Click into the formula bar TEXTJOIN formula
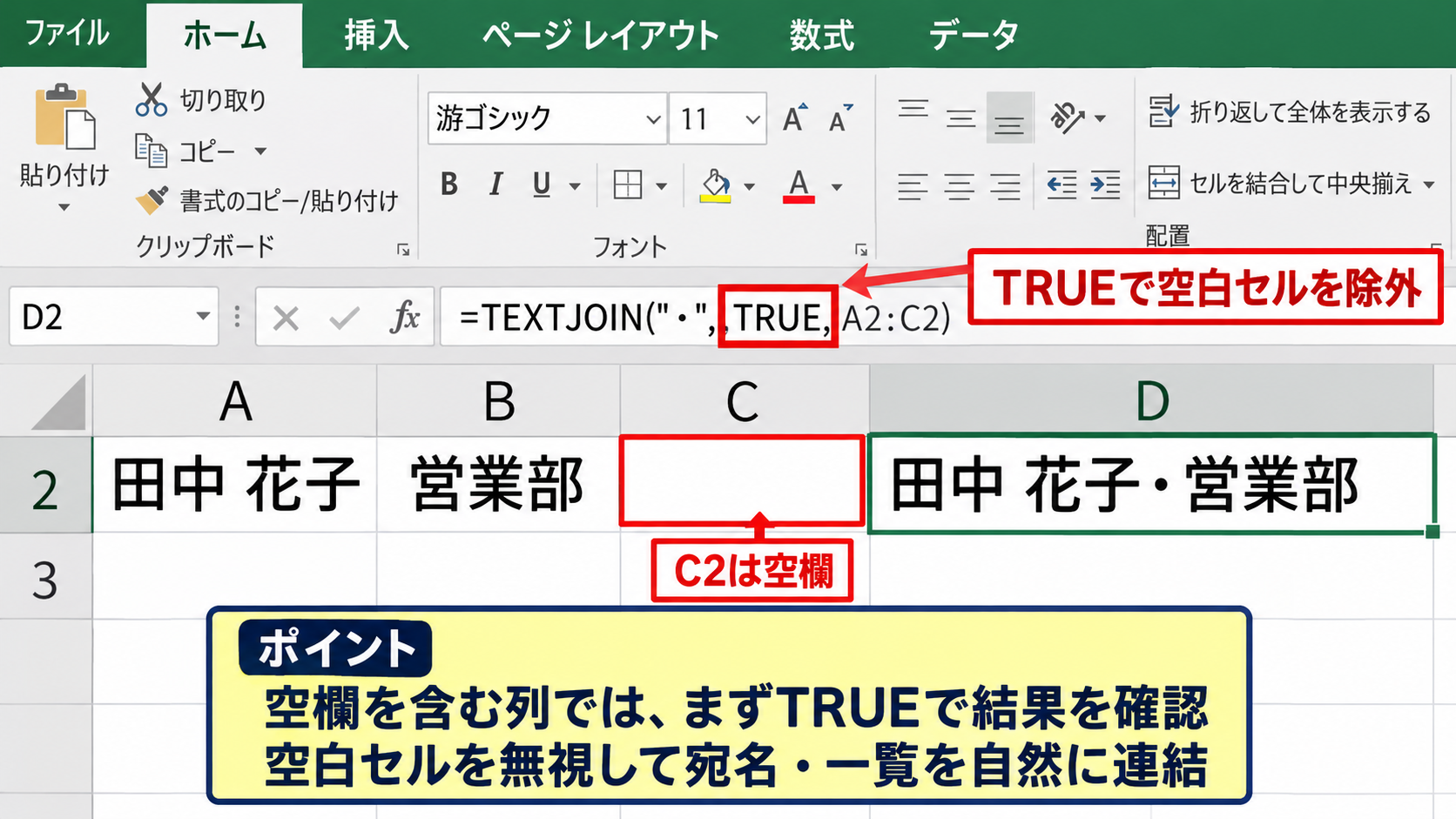The image size is (1456, 819). [x=704, y=318]
